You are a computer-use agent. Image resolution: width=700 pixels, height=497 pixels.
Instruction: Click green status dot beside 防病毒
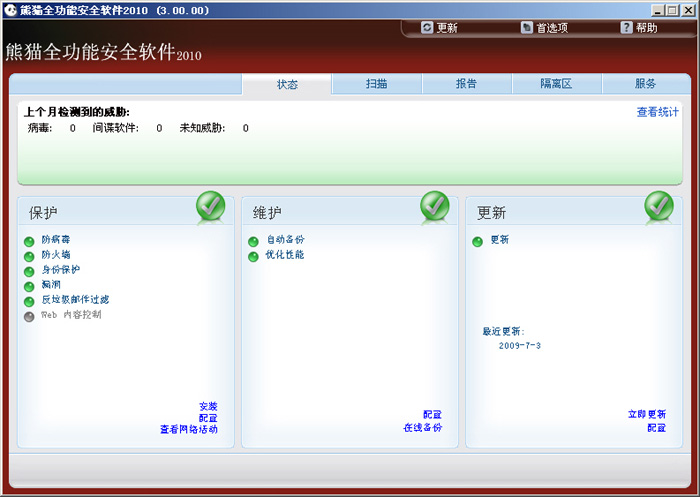tap(29, 242)
